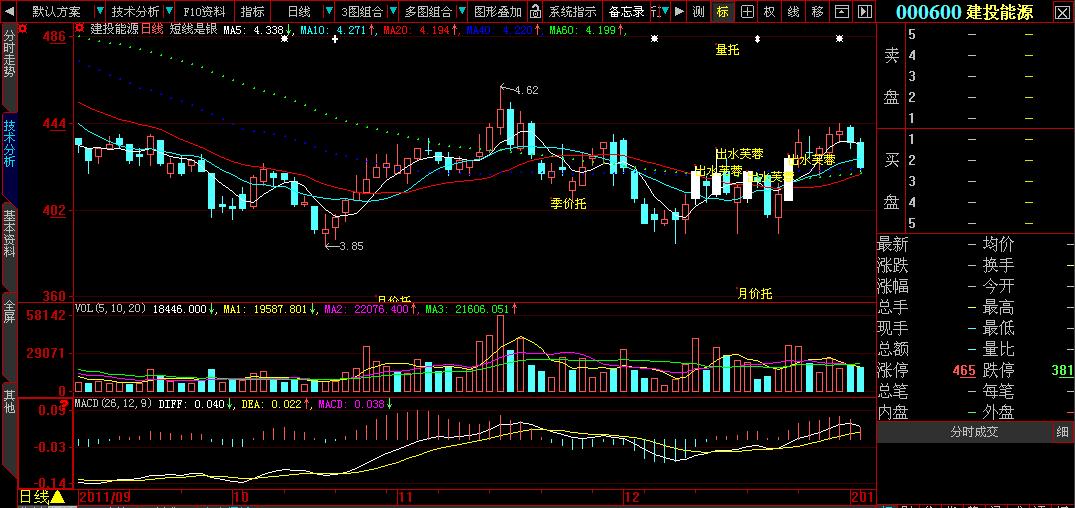Toggle the 细 detail button in trades panel
Viewport: 1075px width, 508px height.
pyautogui.click(x=1062, y=432)
